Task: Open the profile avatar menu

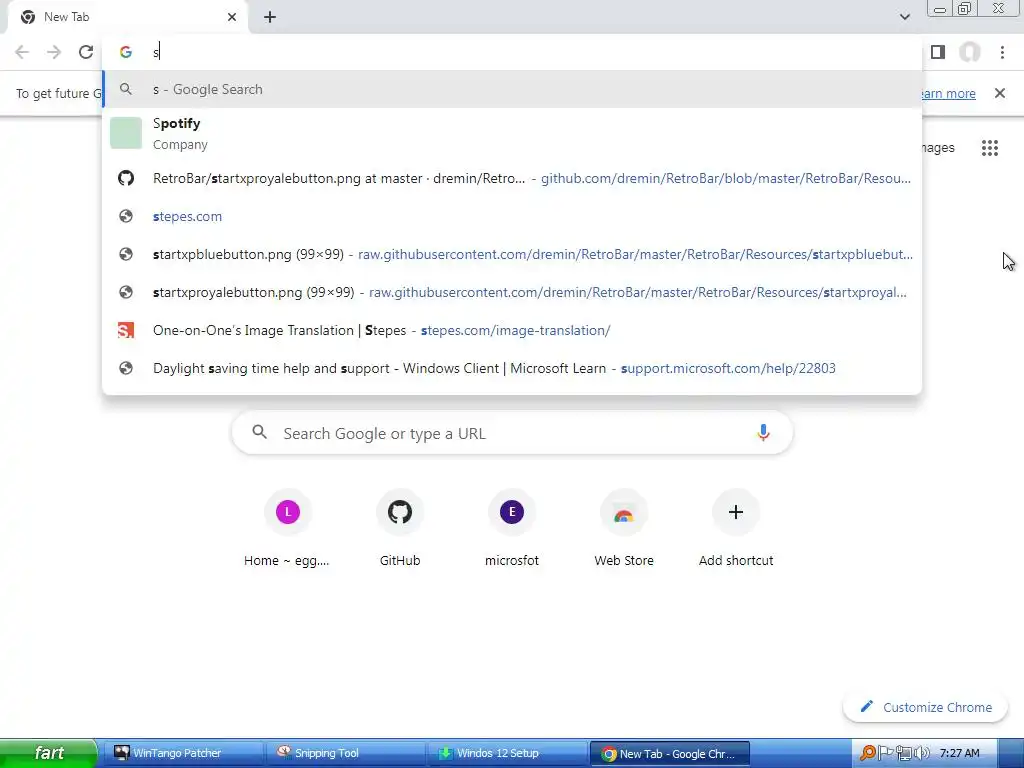Action: click(x=970, y=52)
